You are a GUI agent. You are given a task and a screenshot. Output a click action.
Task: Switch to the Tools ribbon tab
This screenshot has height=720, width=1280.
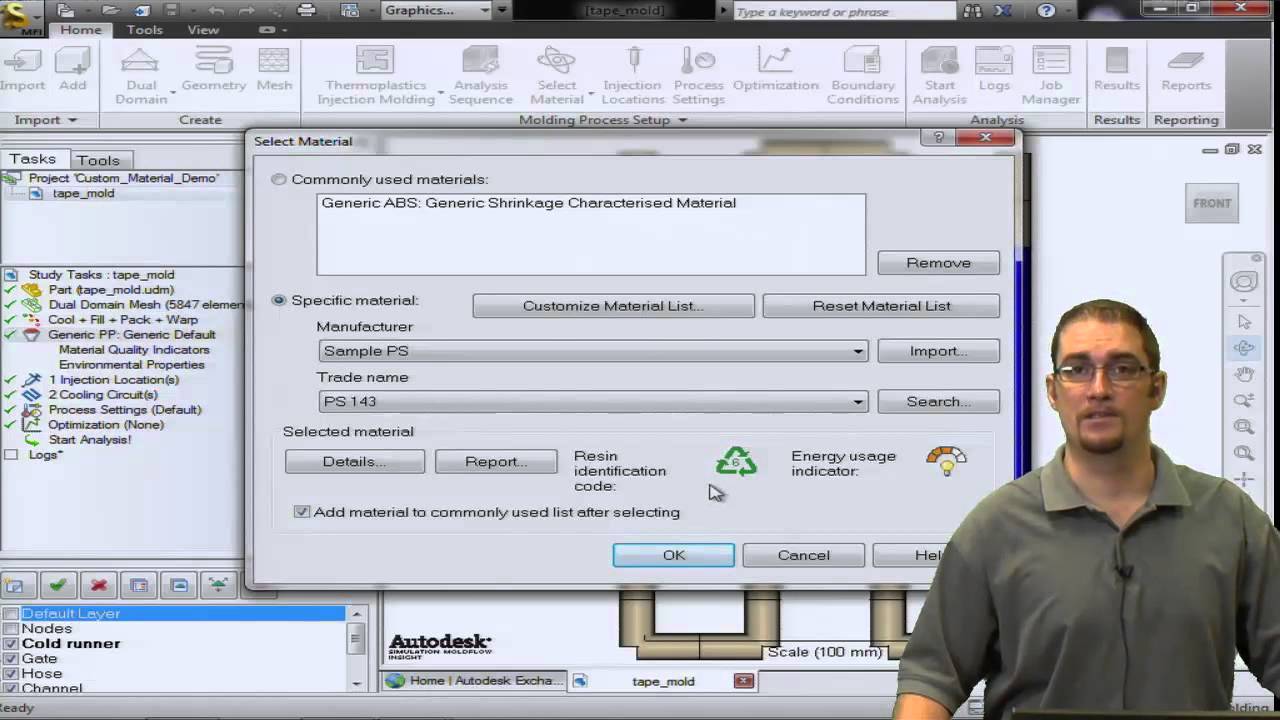pyautogui.click(x=144, y=30)
